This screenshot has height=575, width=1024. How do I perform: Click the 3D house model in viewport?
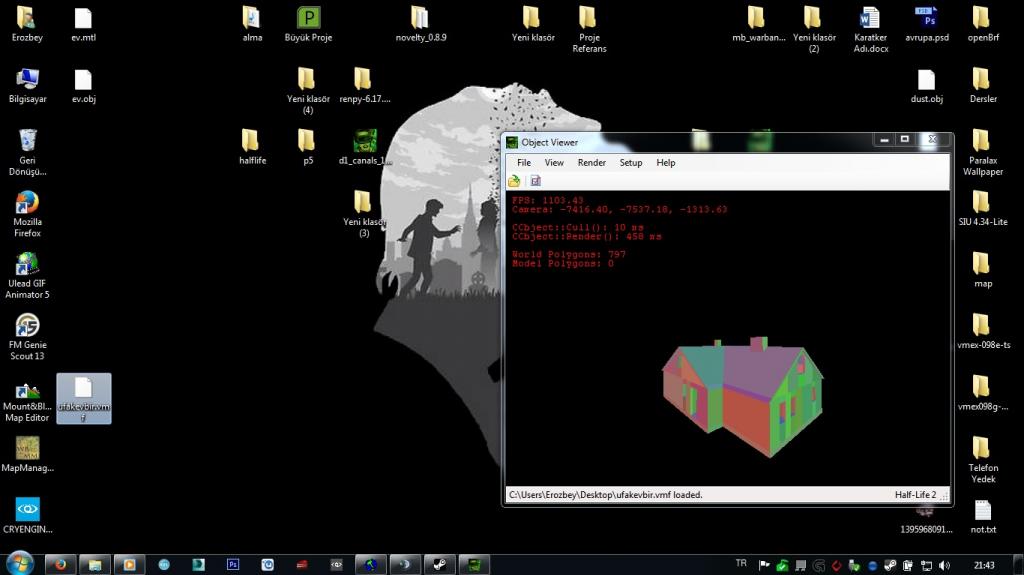(x=743, y=397)
